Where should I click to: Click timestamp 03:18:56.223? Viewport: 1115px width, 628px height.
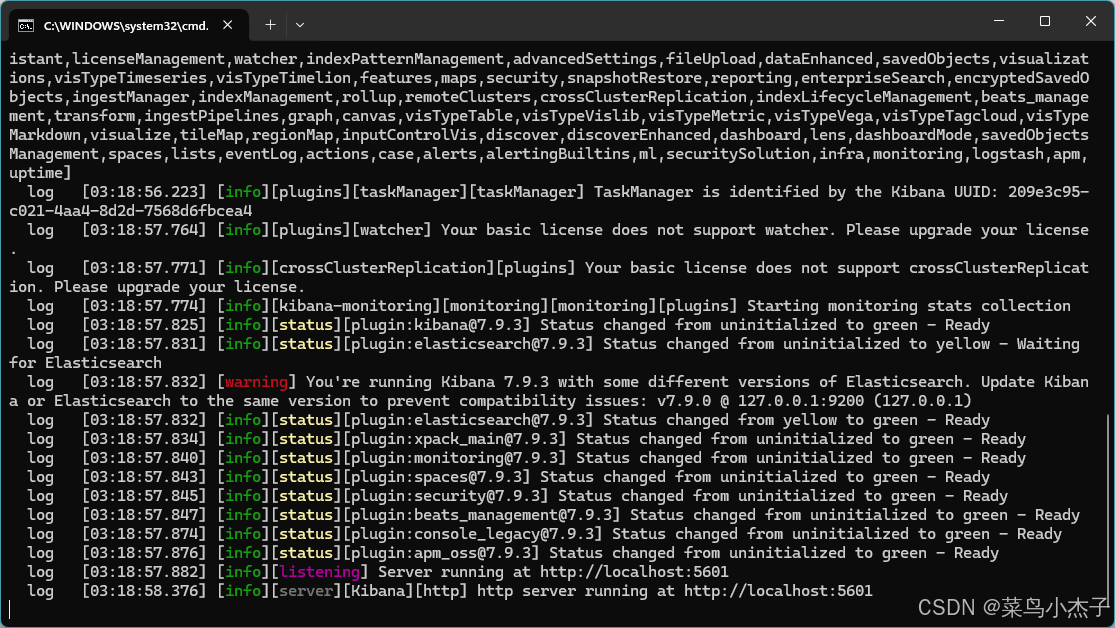144,192
